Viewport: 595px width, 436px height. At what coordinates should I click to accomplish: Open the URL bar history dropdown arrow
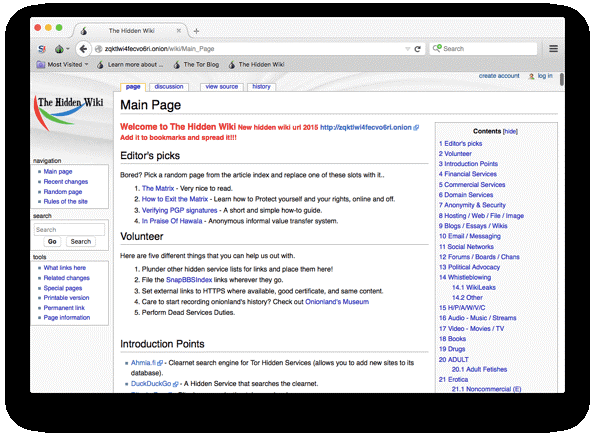pos(407,49)
